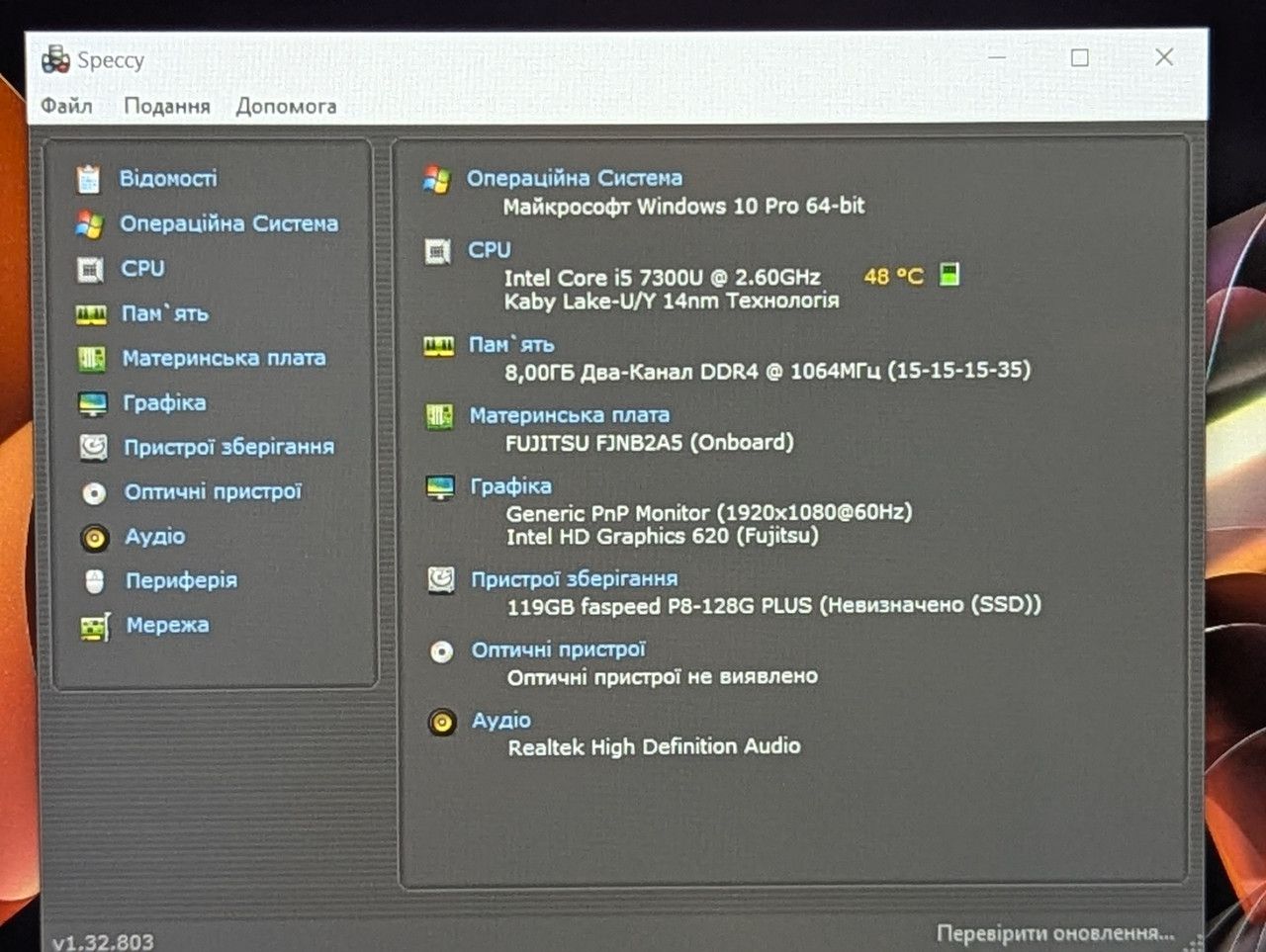Click the CPU chip icon in sidebar
Screen dimensions: 1266x952
pyautogui.click(x=90, y=269)
